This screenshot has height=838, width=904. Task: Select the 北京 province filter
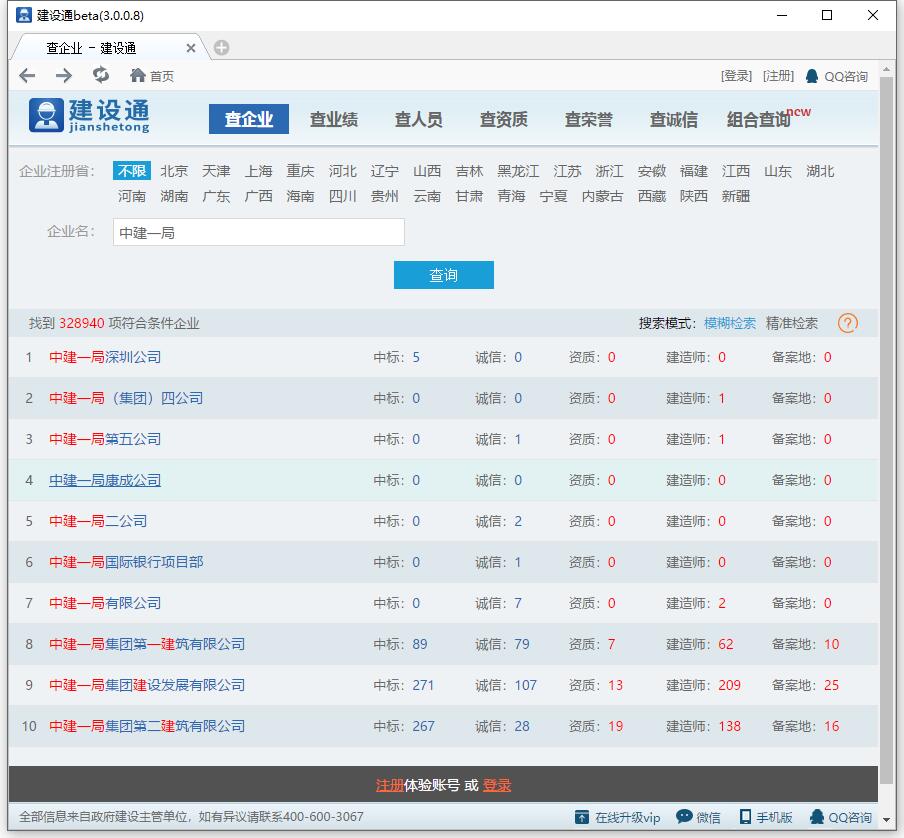tap(174, 171)
